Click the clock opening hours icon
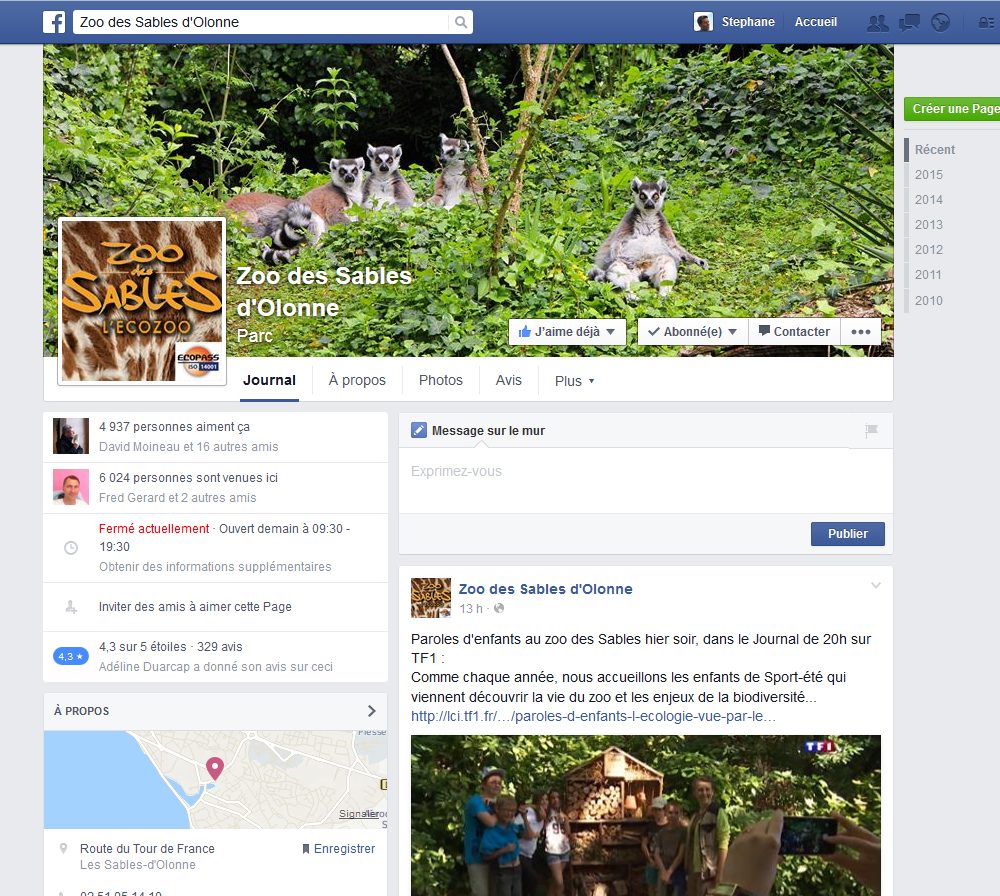This screenshot has width=1000, height=896. click(x=71, y=547)
